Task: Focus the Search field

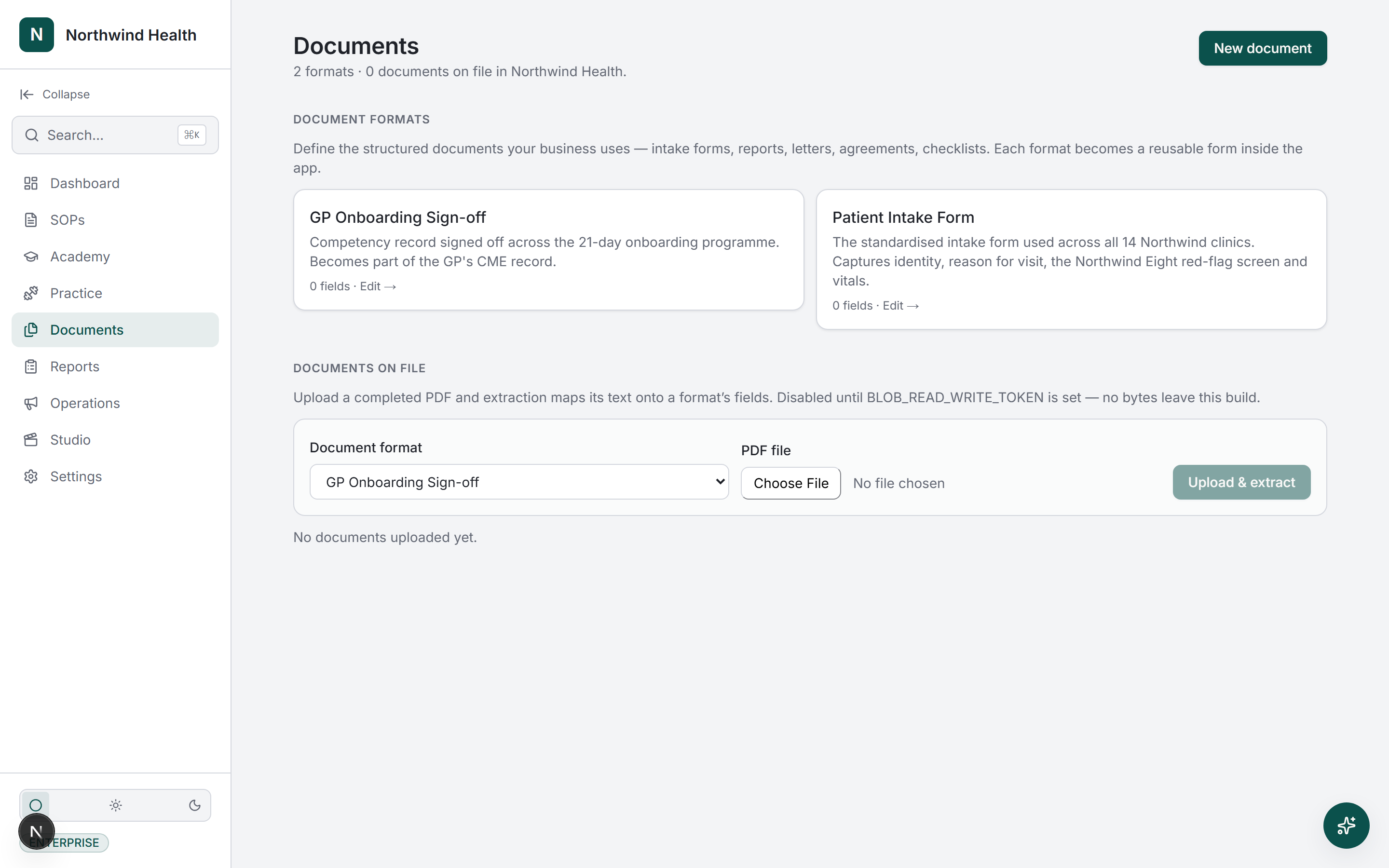Action: coord(115,135)
